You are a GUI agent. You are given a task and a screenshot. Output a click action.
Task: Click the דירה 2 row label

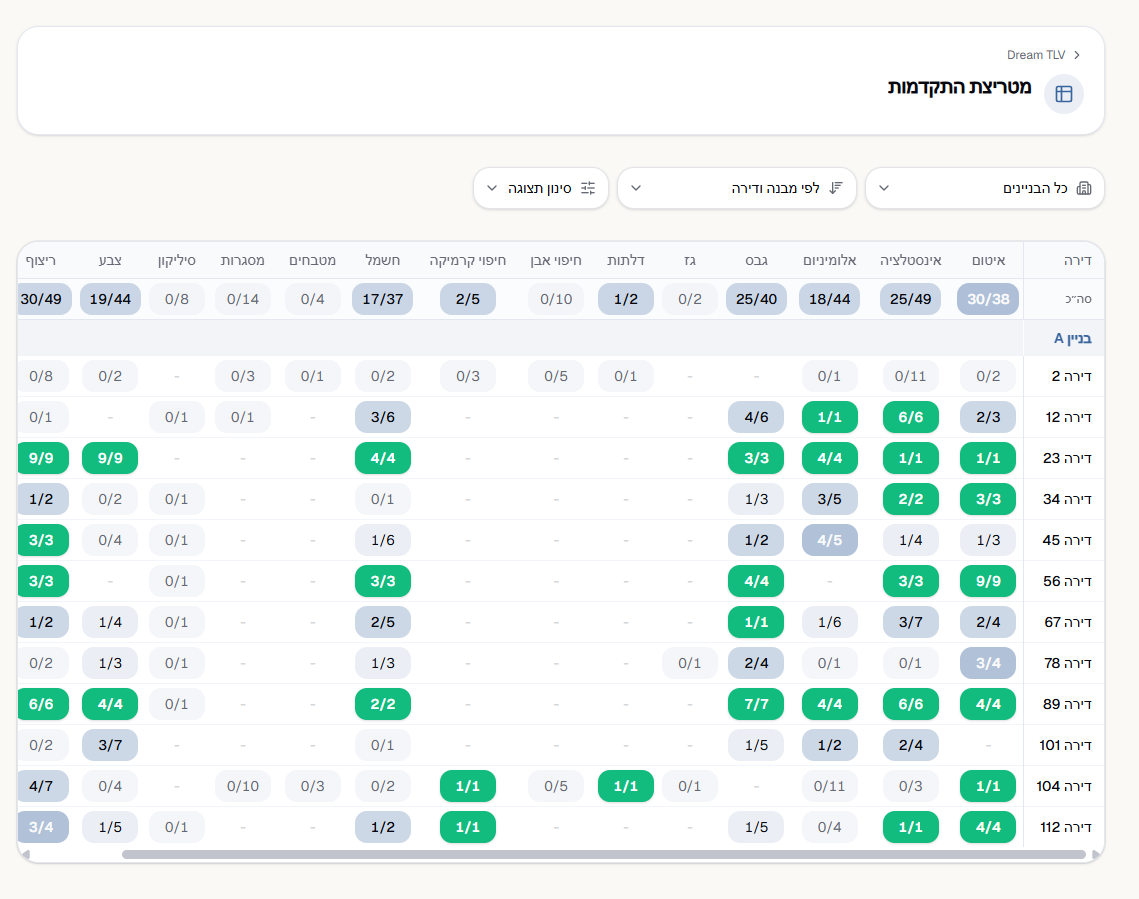[1071, 376]
